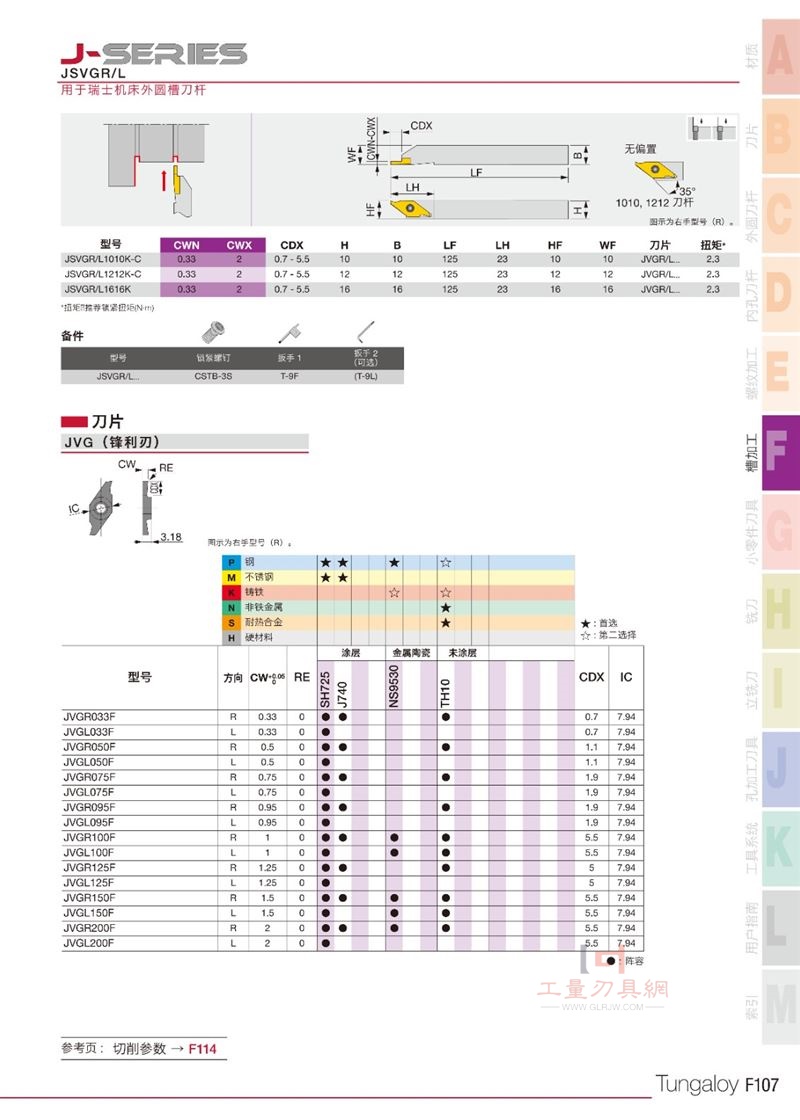Click the small tool orientation icon at top right
The width and height of the screenshot is (800, 1120).
click(x=712, y=129)
